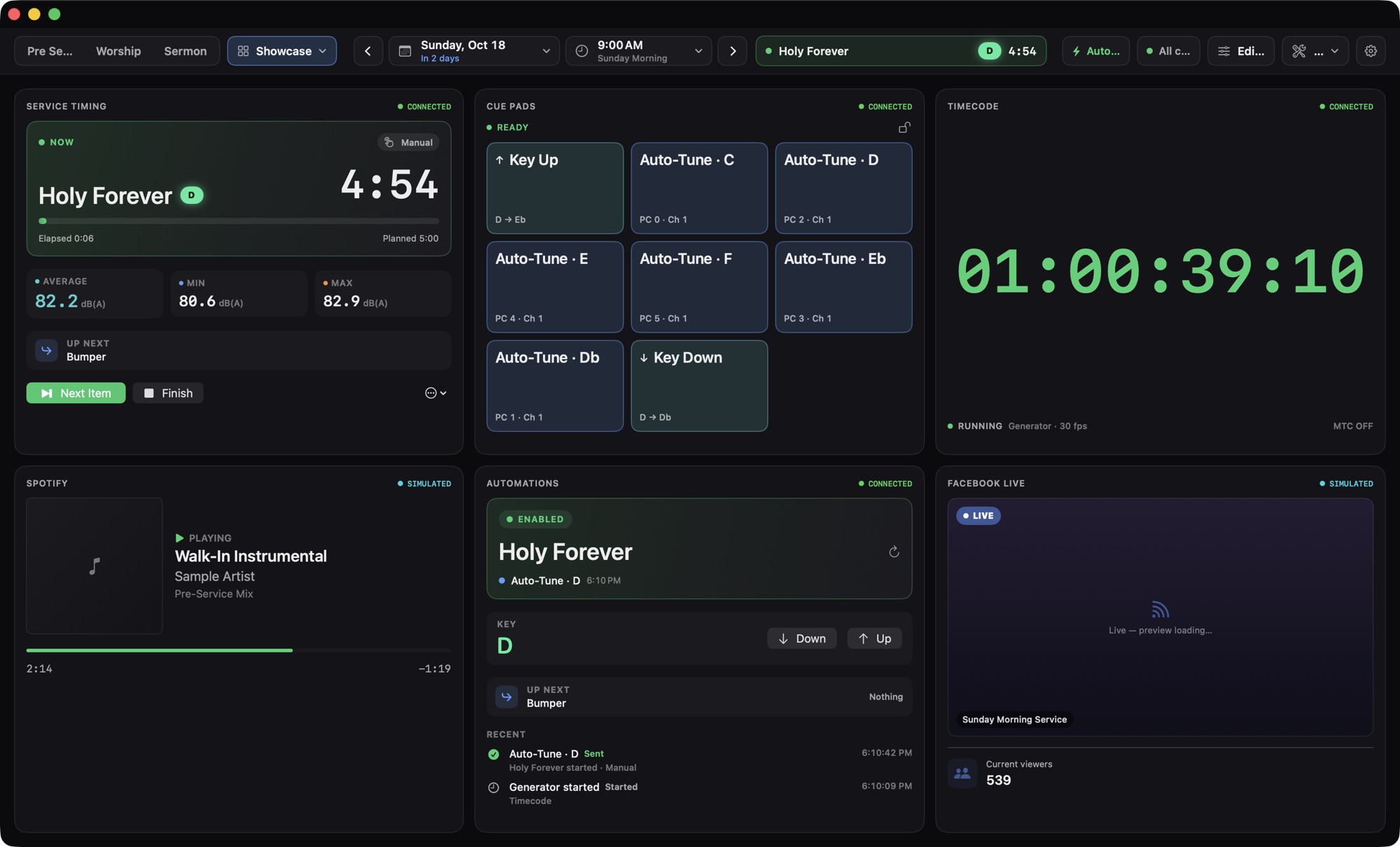This screenshot has width=1400, height=847.
Task: Trigger the Auto-Tune · C cue pad
Action: click(x=699, y=188)
